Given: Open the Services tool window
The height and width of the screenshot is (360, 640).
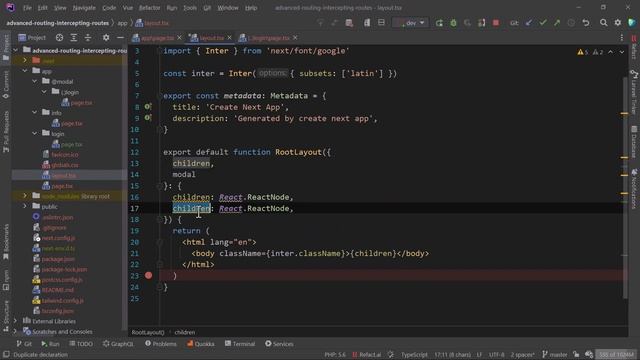Looking at the screenshot, I should point(279,344).
